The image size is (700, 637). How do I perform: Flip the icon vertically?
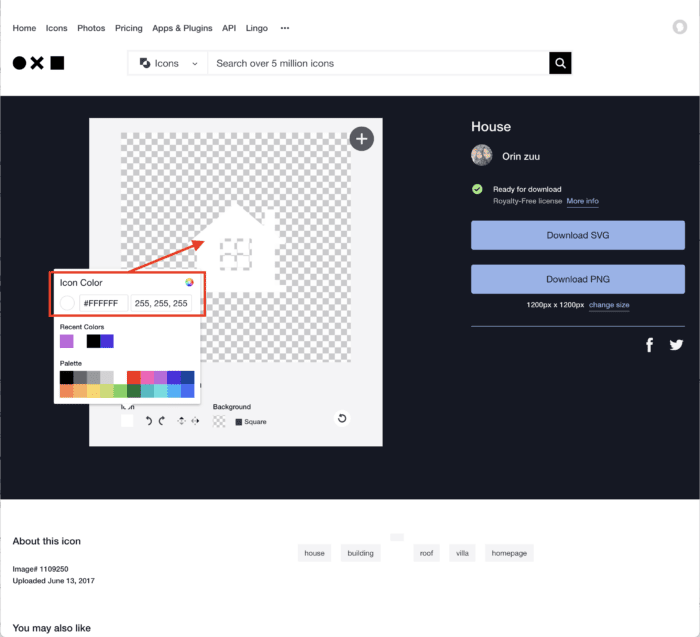(x=181, y=421)
